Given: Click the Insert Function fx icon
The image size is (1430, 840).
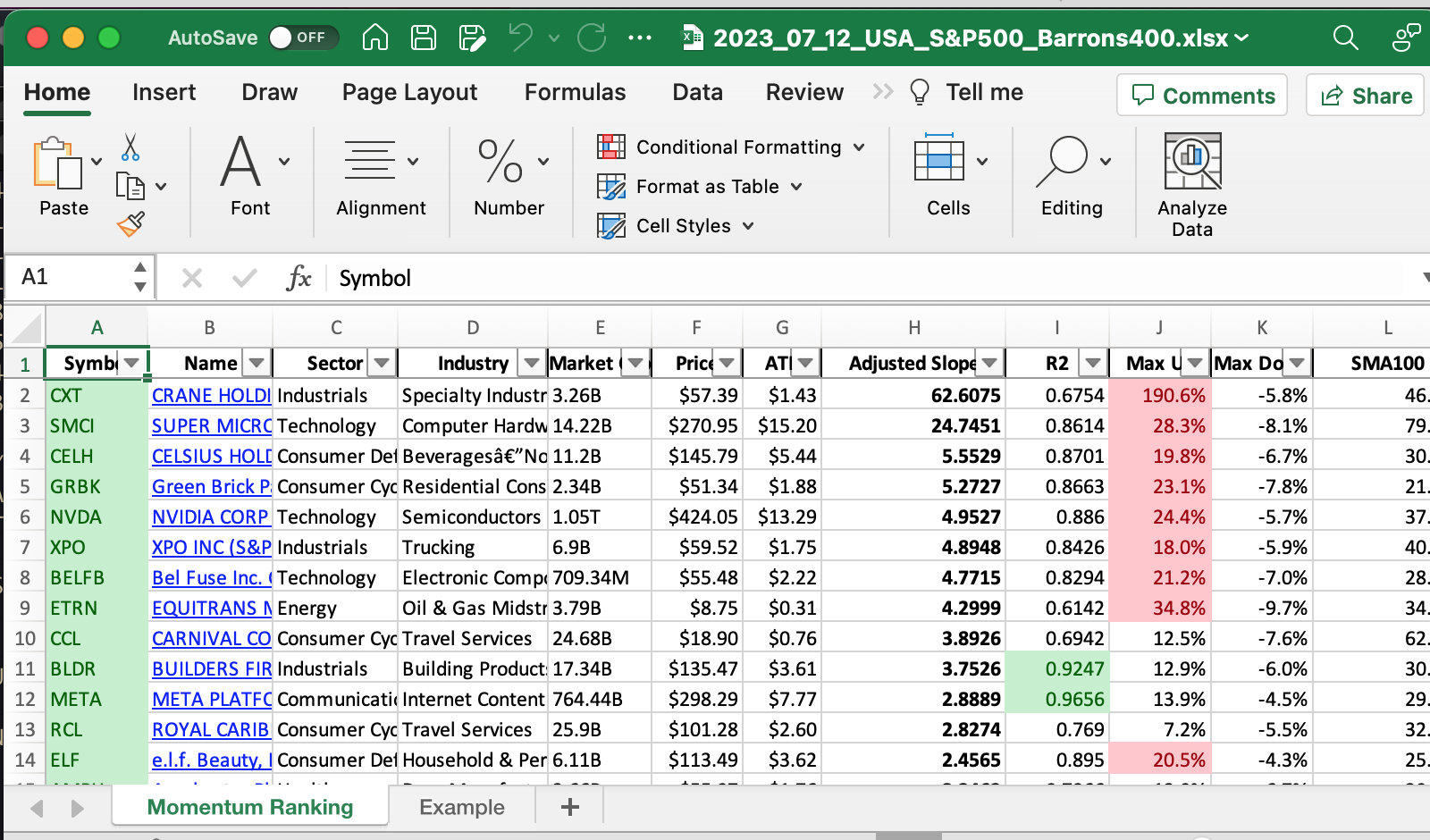Looking at the screenshot, I should click(299, 278).
